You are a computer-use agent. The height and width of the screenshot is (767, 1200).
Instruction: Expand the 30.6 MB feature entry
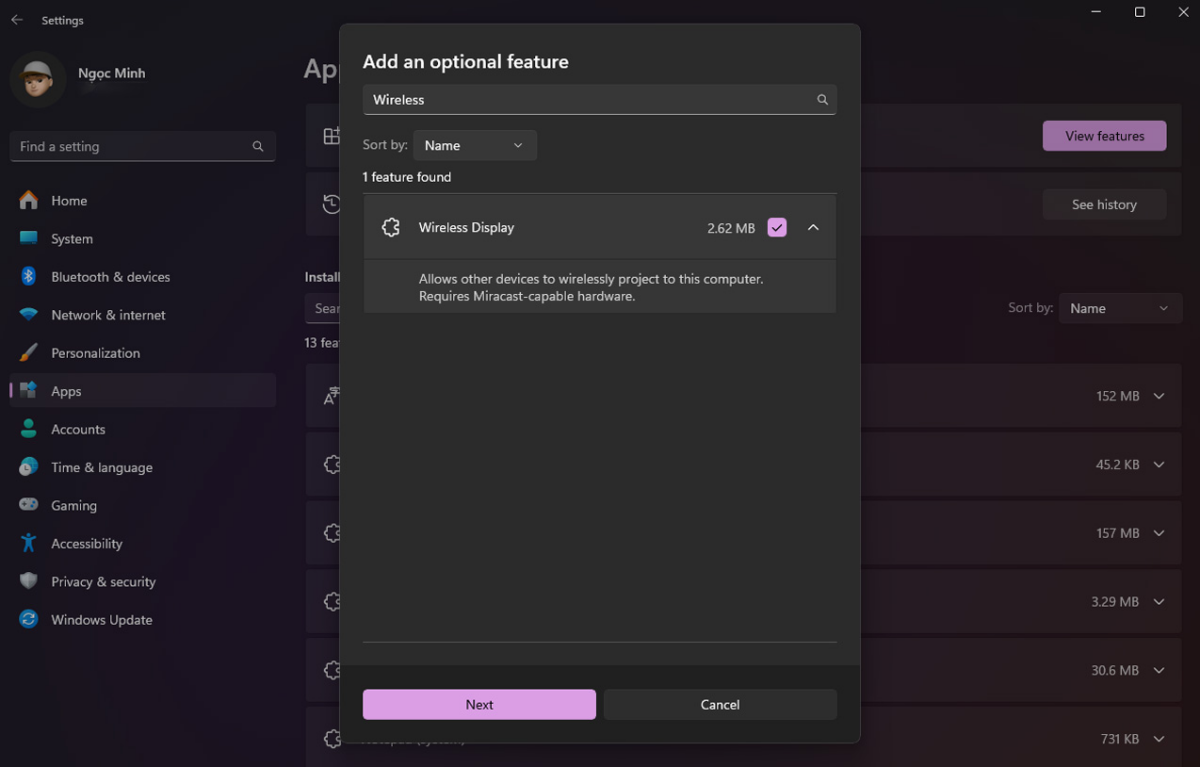click(1159, 670)
